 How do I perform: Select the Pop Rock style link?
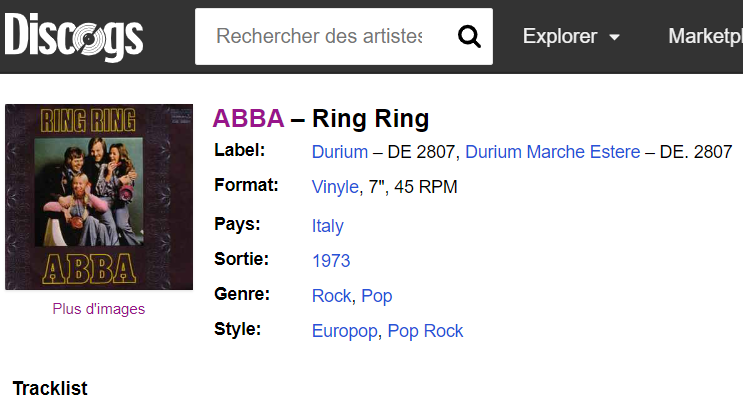pyautogui.click(x=426, y=331)
